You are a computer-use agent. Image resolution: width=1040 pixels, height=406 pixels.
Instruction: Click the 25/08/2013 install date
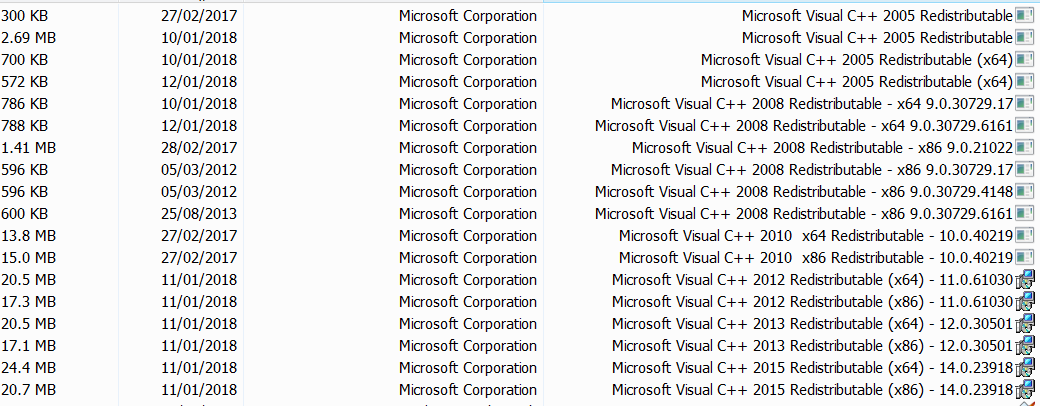199,213
